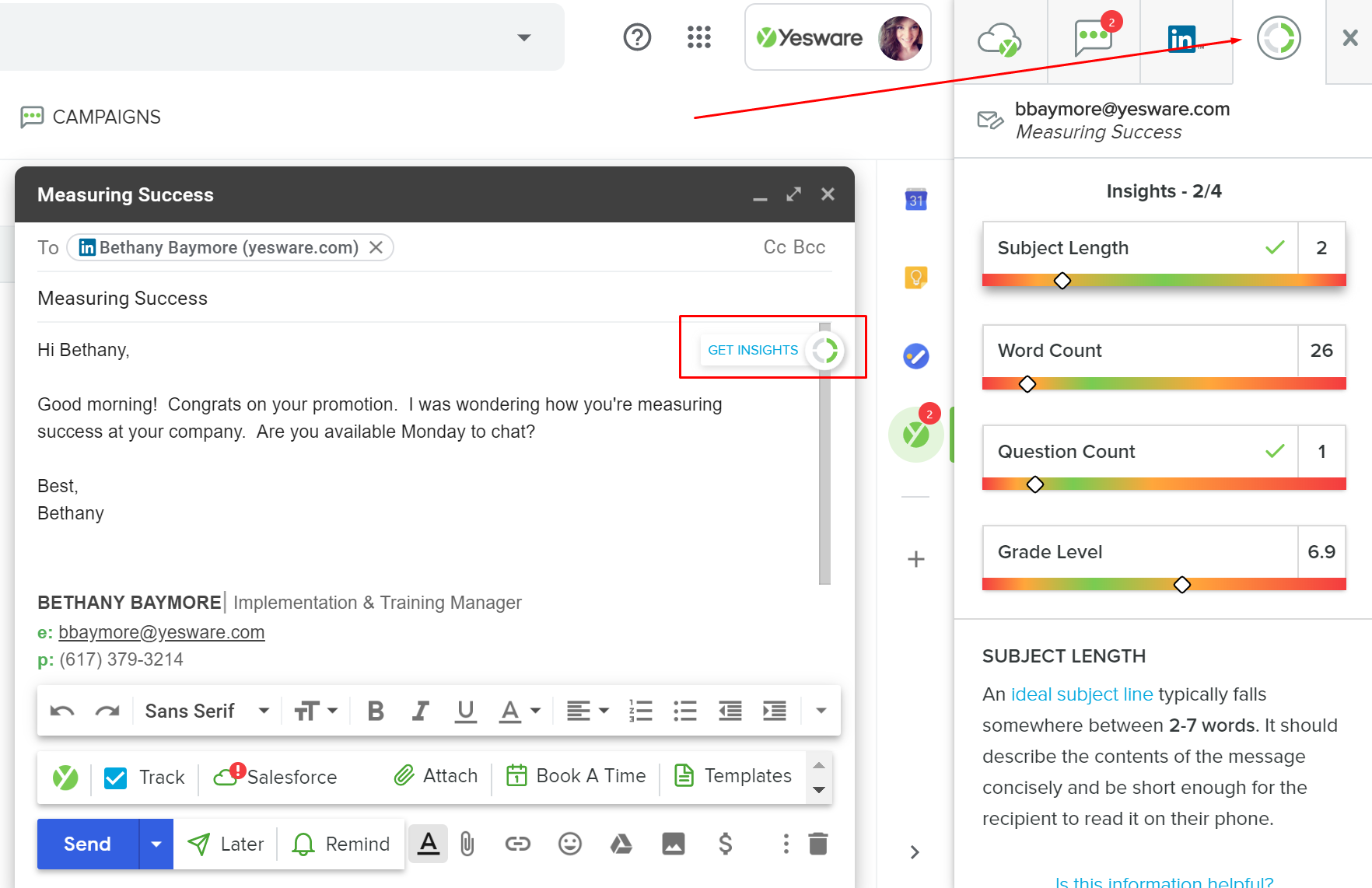
Task: Toggle underline formatting
Action: tap(465, 711)
